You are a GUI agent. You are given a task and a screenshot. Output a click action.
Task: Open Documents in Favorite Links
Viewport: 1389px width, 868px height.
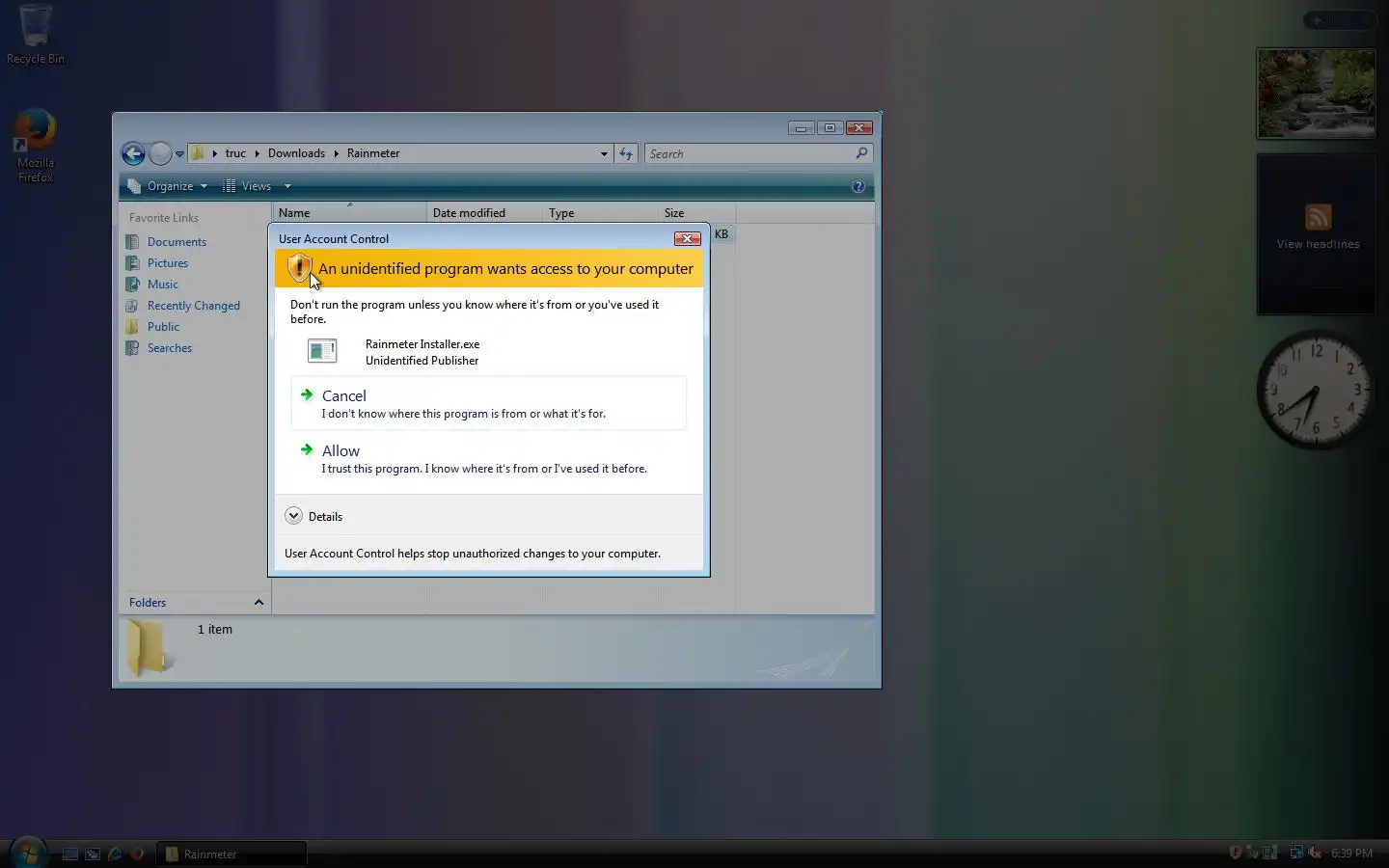(x=177, y=242)
